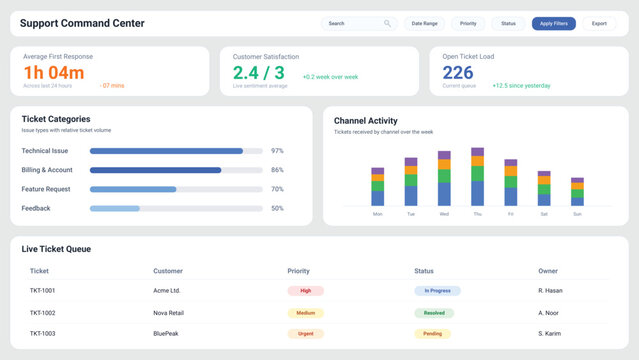Click the search magnifier icon
639x360 pixels.
[387, 24]
